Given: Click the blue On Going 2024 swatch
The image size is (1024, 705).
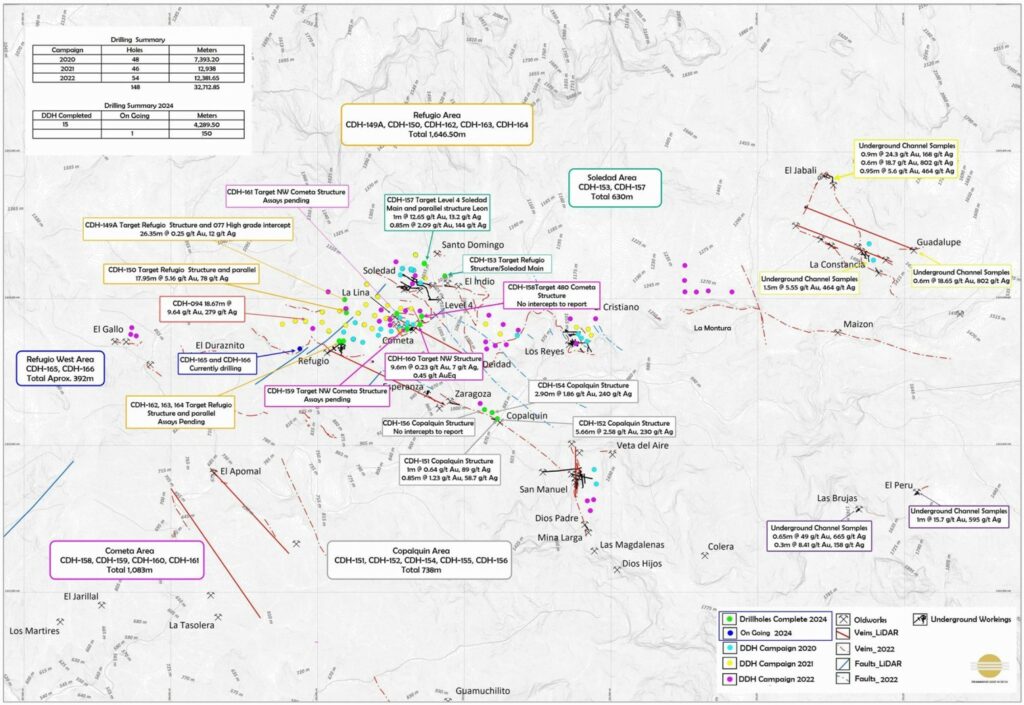Looking at the screenshot, I should point(731,634).
